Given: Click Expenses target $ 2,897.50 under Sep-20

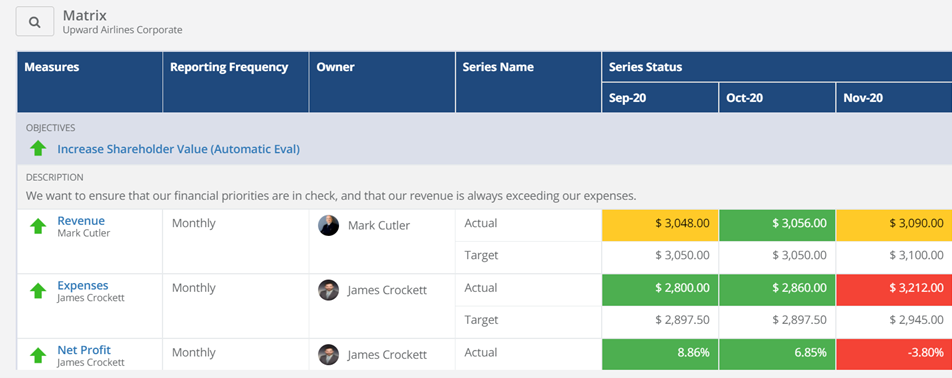Looking at the screenshot, I should tap(682, 320).
